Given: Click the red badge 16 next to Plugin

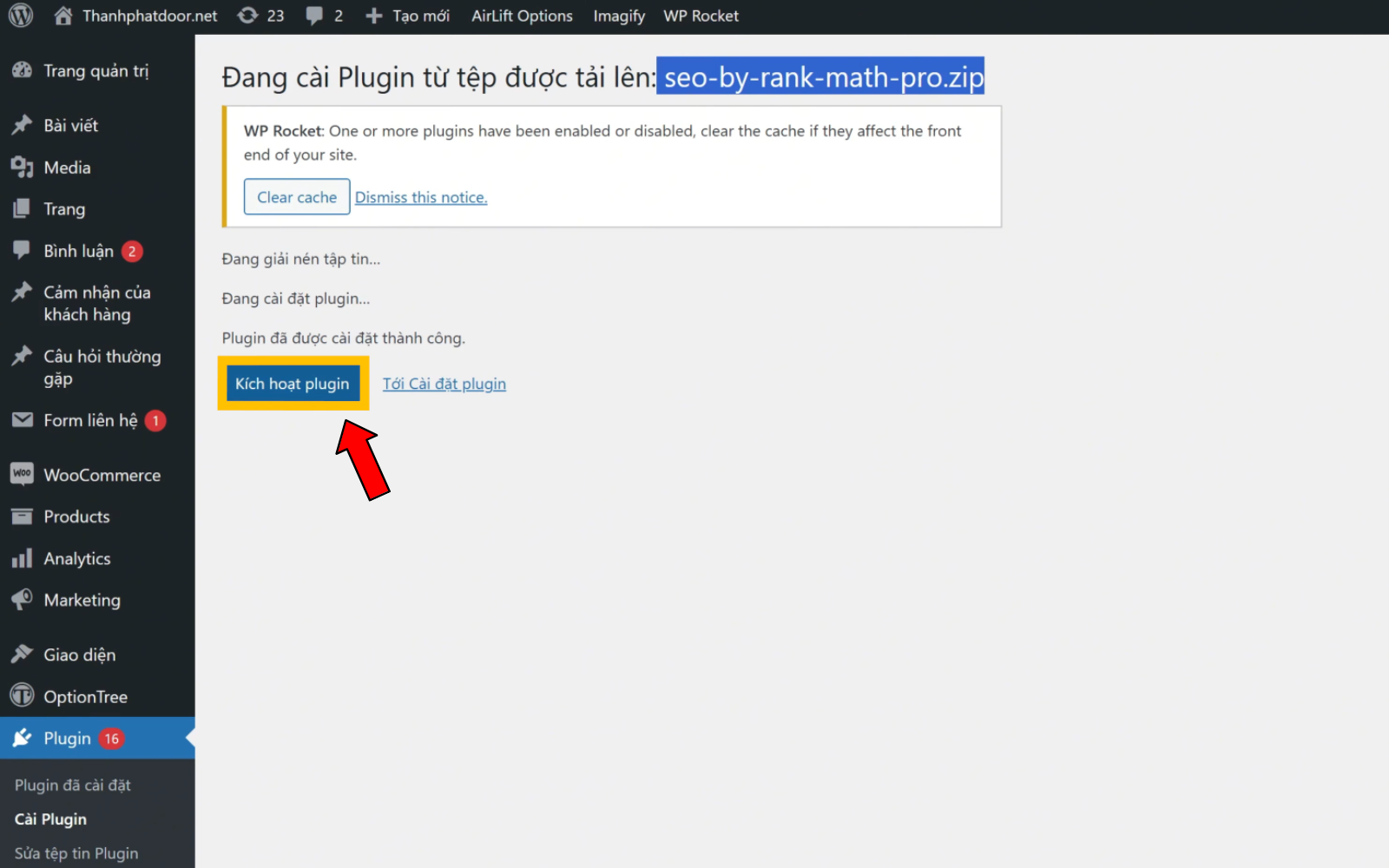Looking at the screenshot, I should pyautogui.click(x=111, y=739).
